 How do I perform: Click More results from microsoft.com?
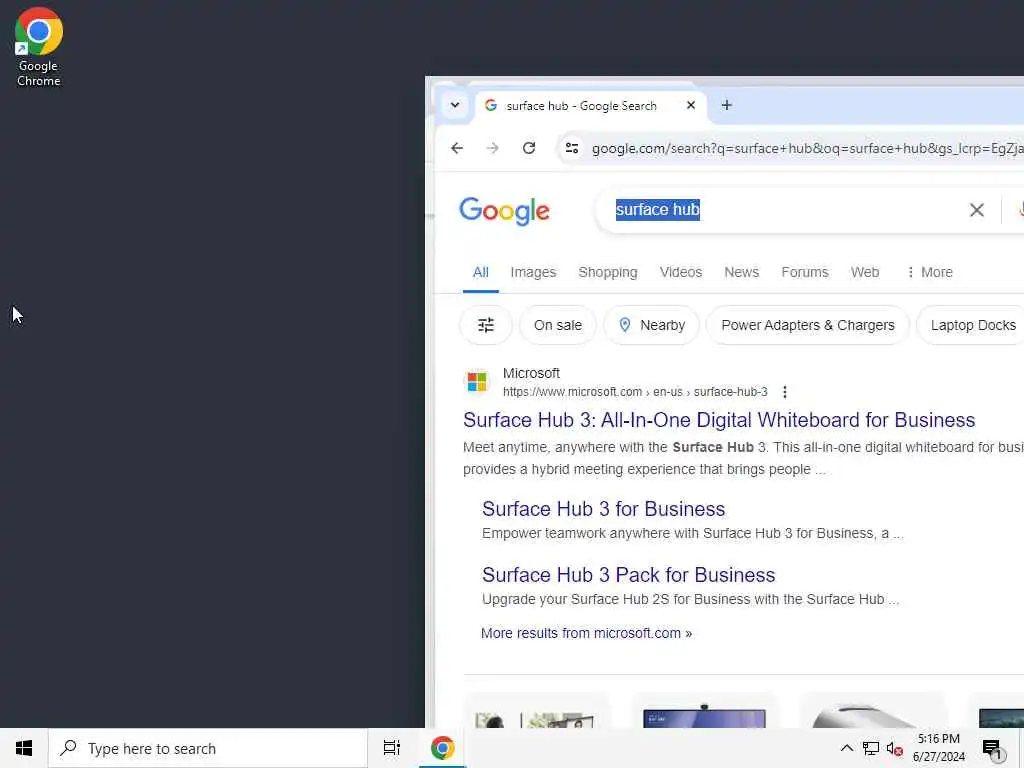pyautogui.click(x=586, y=633)
